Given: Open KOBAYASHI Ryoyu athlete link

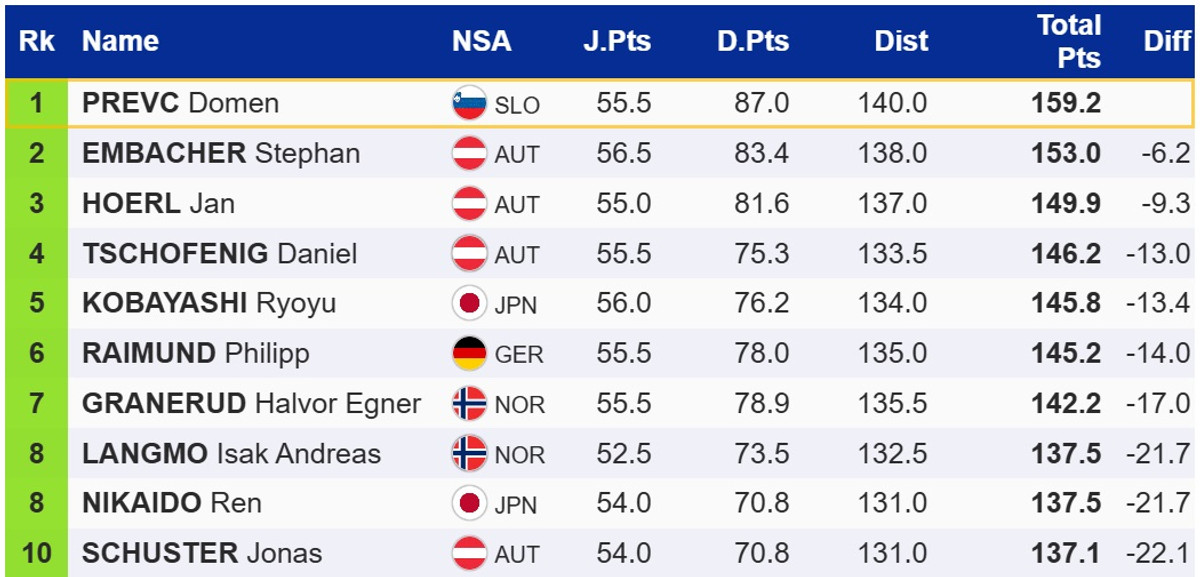Looking at the screenshot, I should pyautogui.click(x=208, y=304).
